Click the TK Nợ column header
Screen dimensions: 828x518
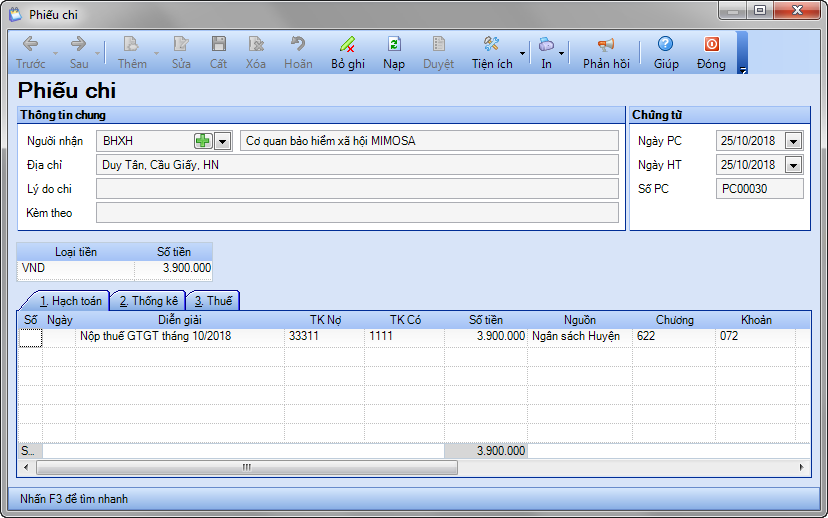324,320
